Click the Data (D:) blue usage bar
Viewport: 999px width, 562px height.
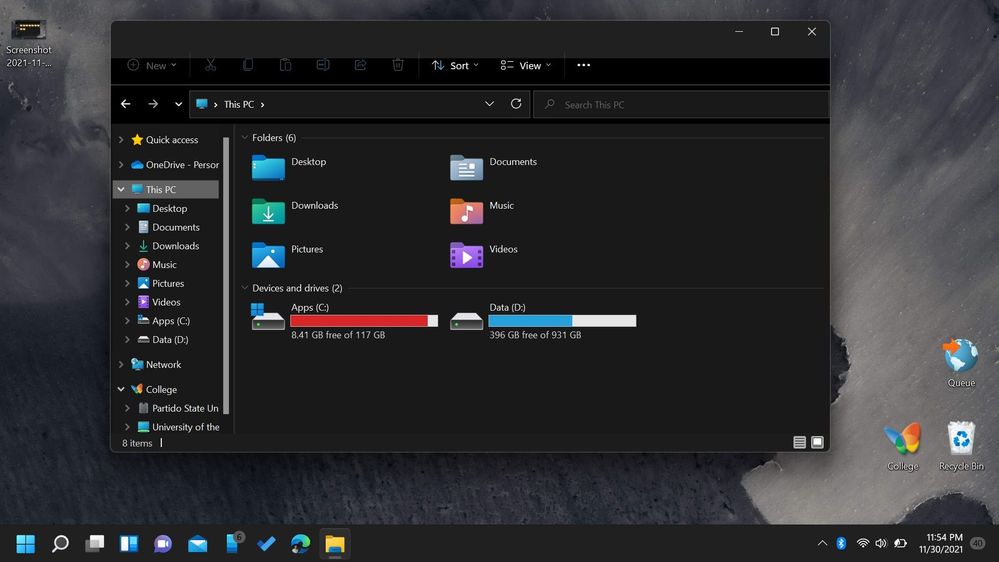click(562, 321)
